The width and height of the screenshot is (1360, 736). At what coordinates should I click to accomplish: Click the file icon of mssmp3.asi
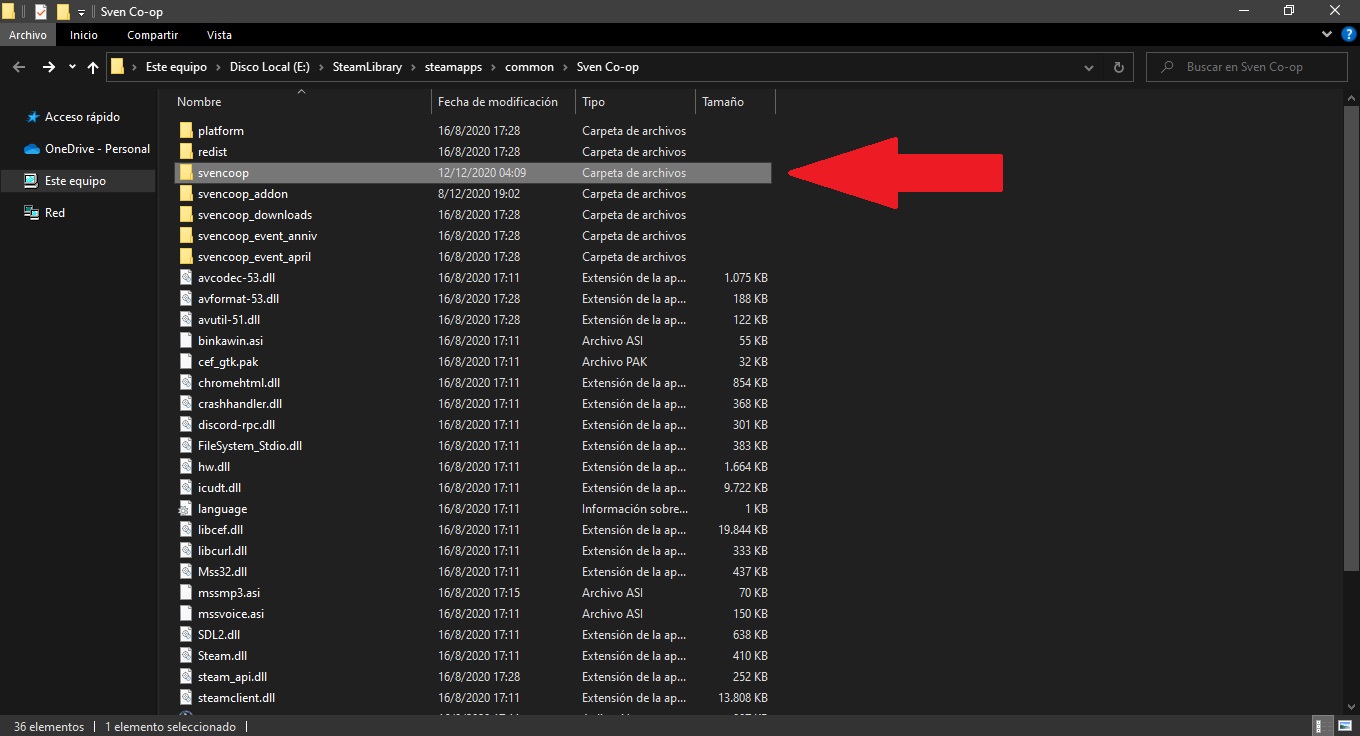click(185, 593)
